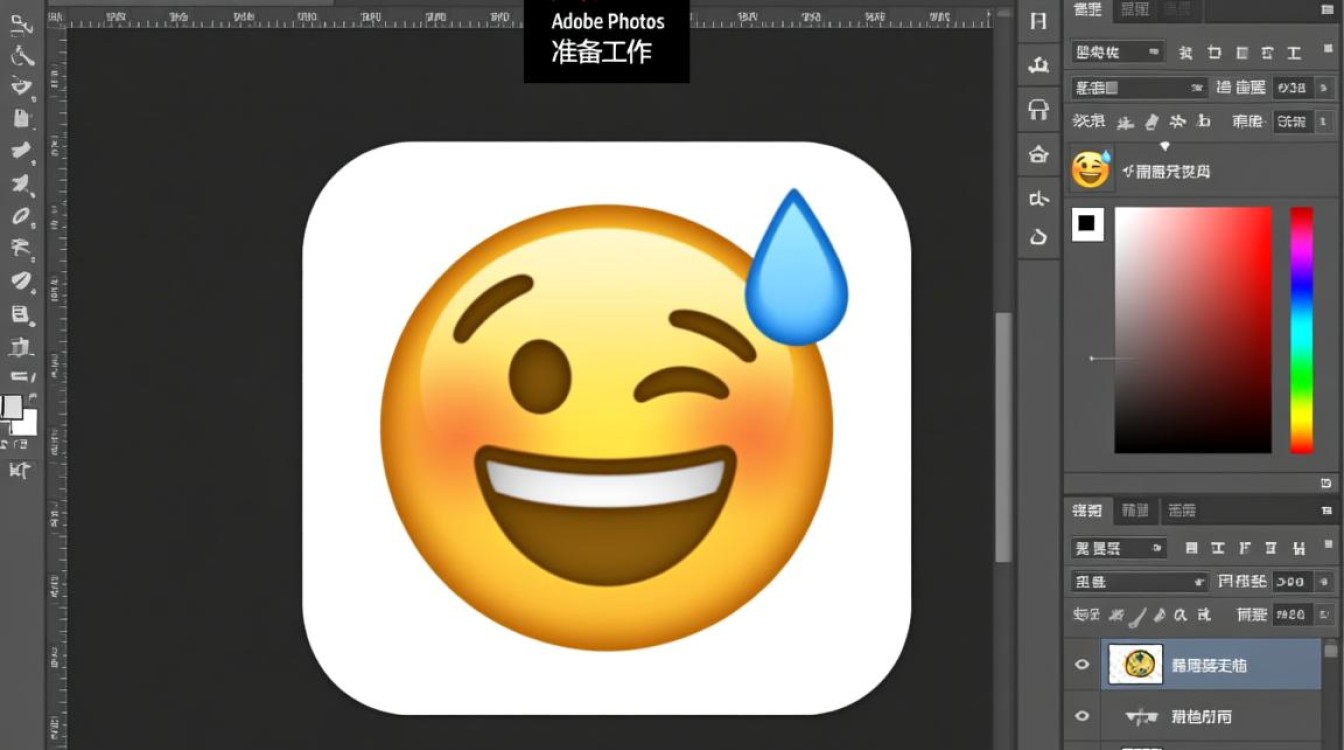This screenshot has height=750, width=1344.
Task: Select the third tool from the top of the toolbar
Action: tap(21, 86)
